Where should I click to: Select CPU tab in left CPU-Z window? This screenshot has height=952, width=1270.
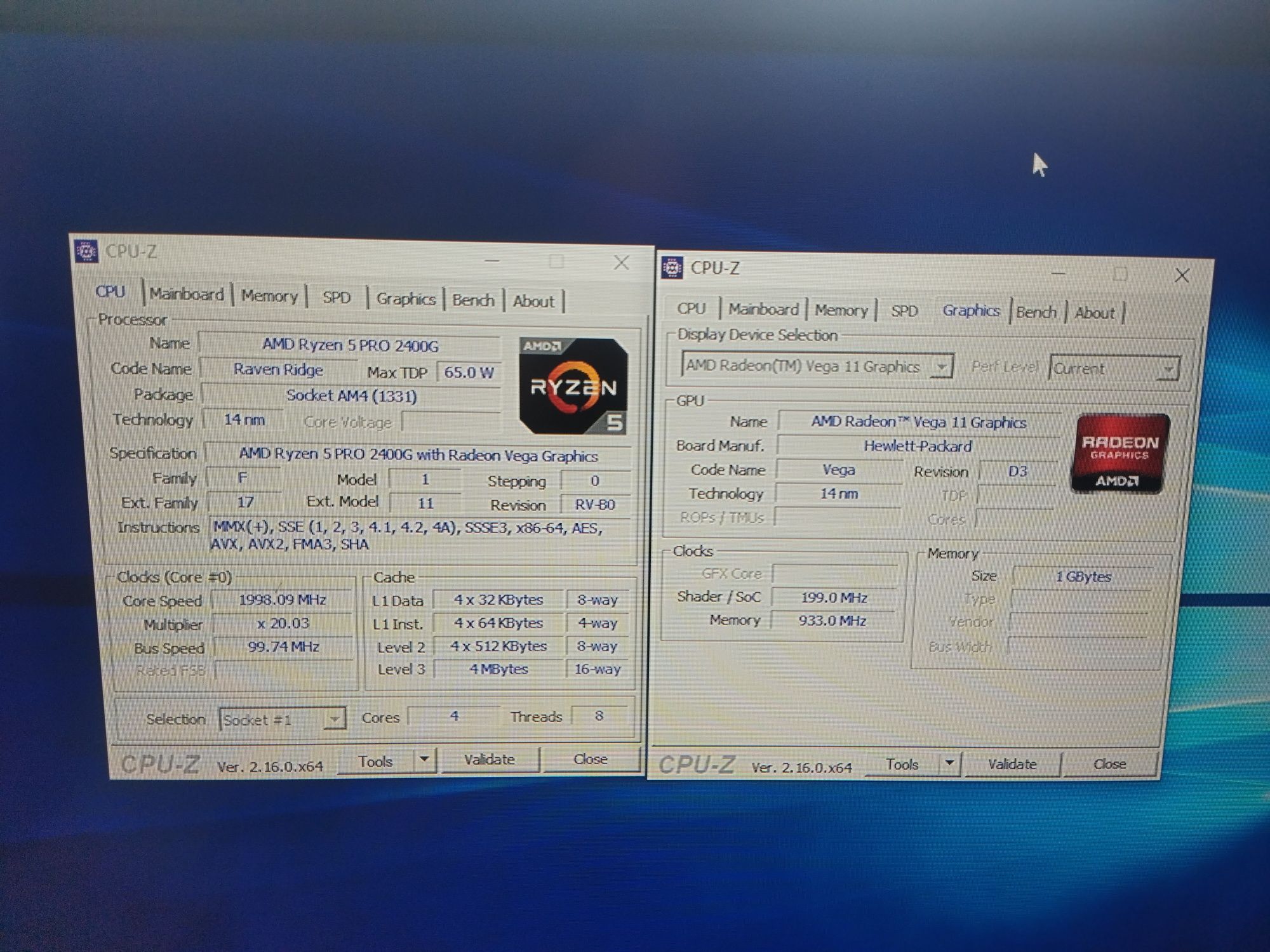(110, 291)
